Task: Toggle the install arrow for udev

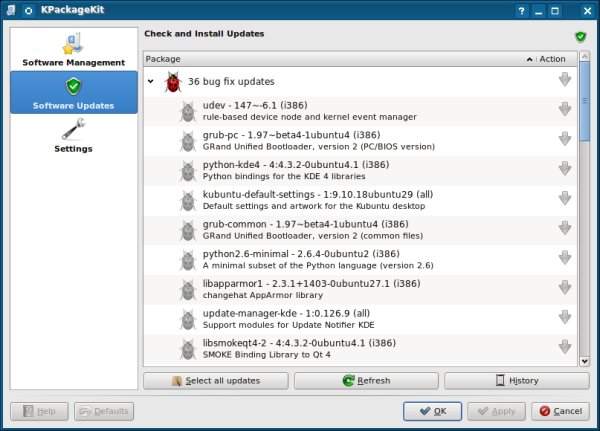Action: click(x=565, y=110)
